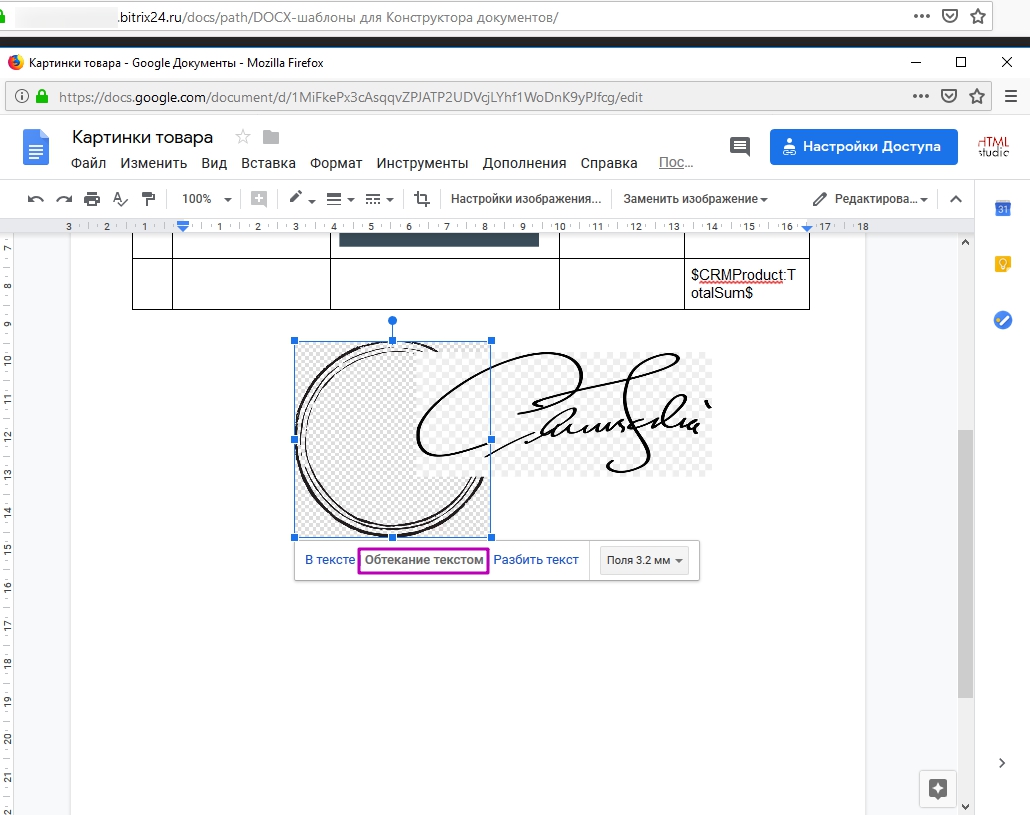Choose 'Разбить текст' wrapping option
The width and height of the screenshot is (1030, 815).
(x=536, y=560)
